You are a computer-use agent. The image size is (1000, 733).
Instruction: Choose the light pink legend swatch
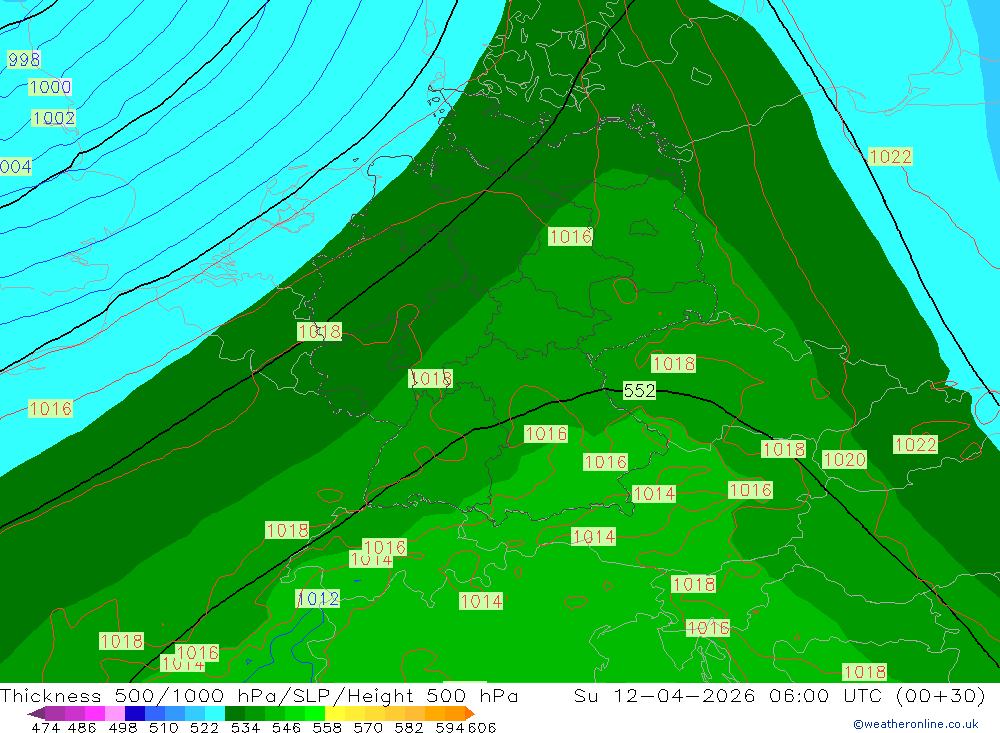[x=115, y=713]
